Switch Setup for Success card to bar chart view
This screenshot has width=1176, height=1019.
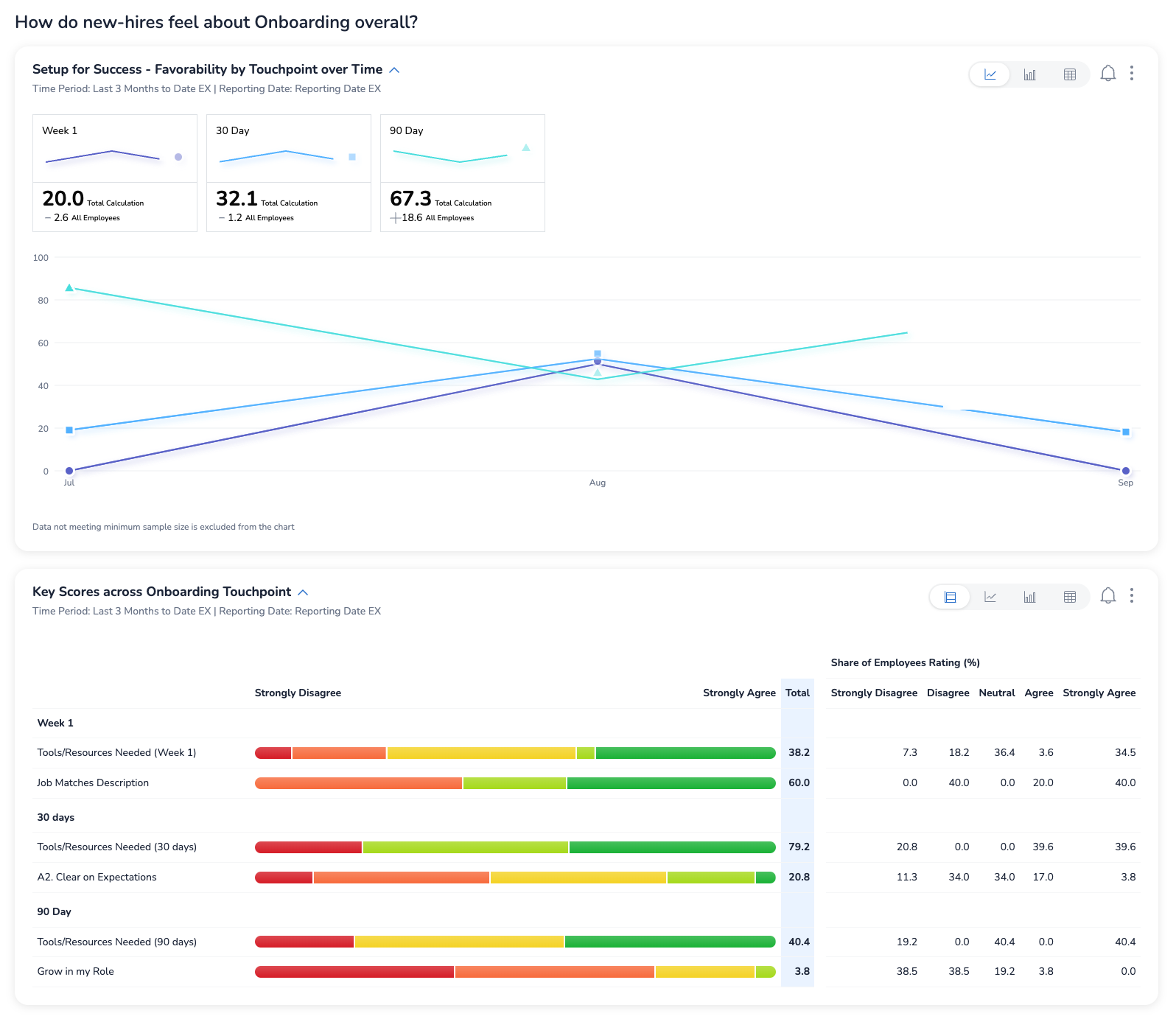coord(1029,74)
